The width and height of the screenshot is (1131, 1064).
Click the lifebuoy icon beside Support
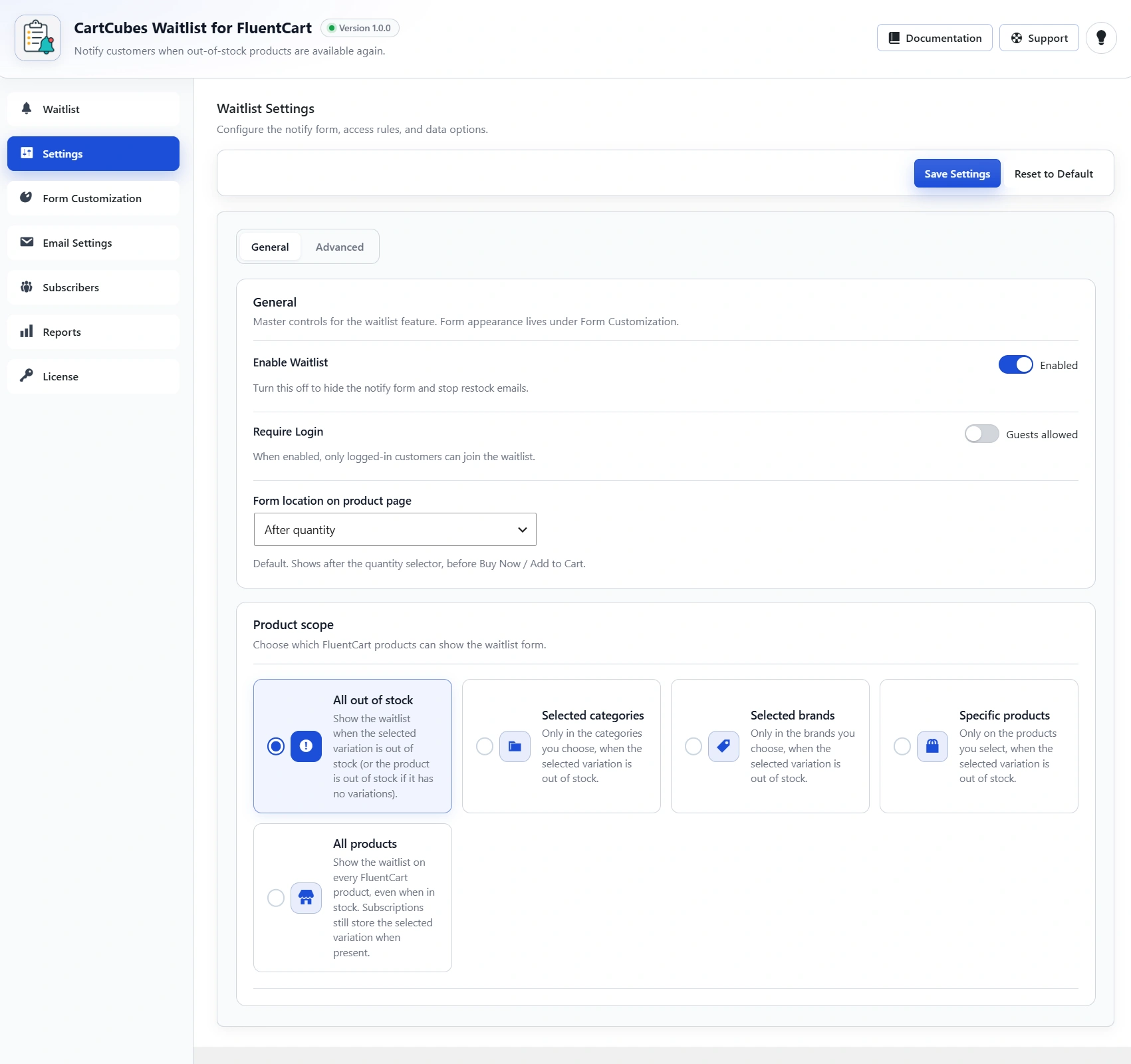pyautogui.click(x=1017, y=38)
